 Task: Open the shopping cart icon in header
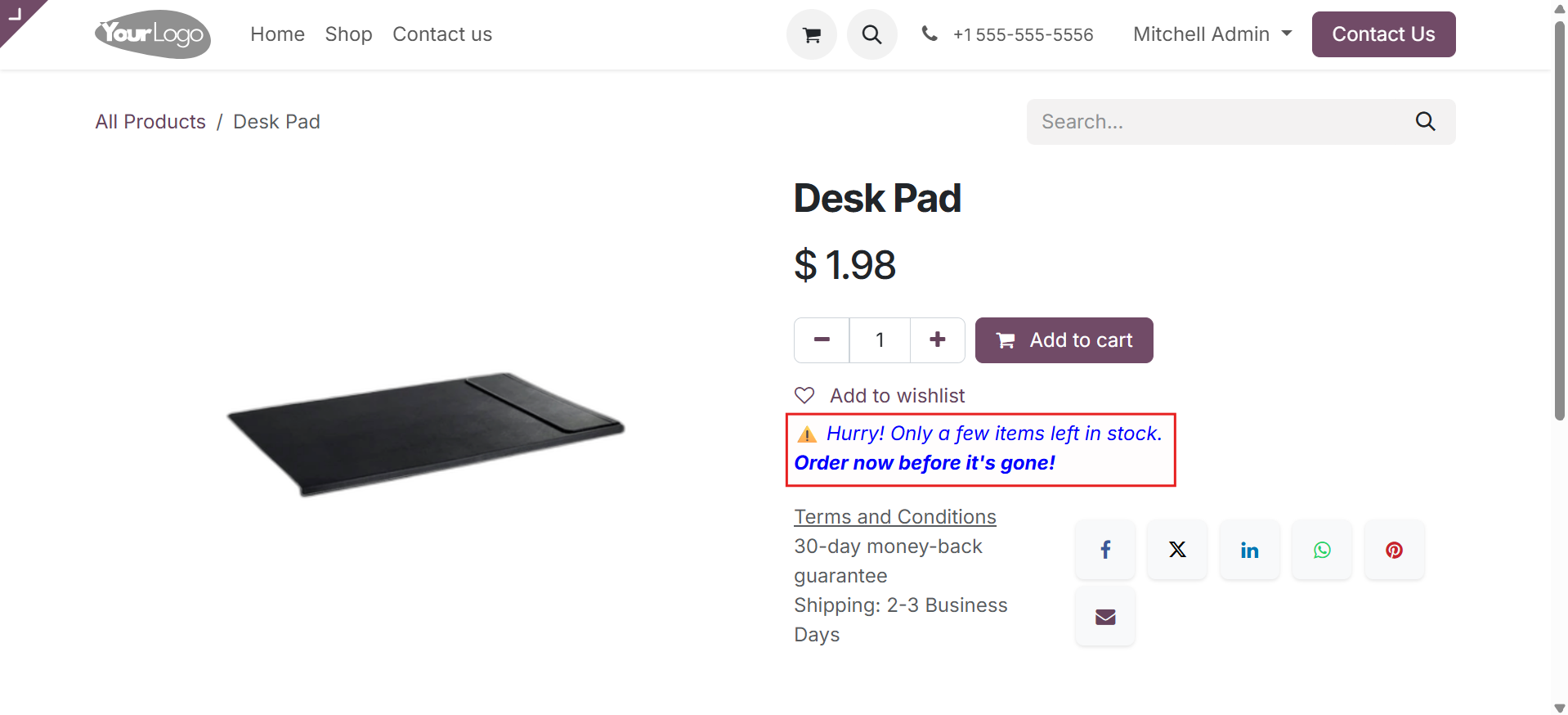point(811,34)
